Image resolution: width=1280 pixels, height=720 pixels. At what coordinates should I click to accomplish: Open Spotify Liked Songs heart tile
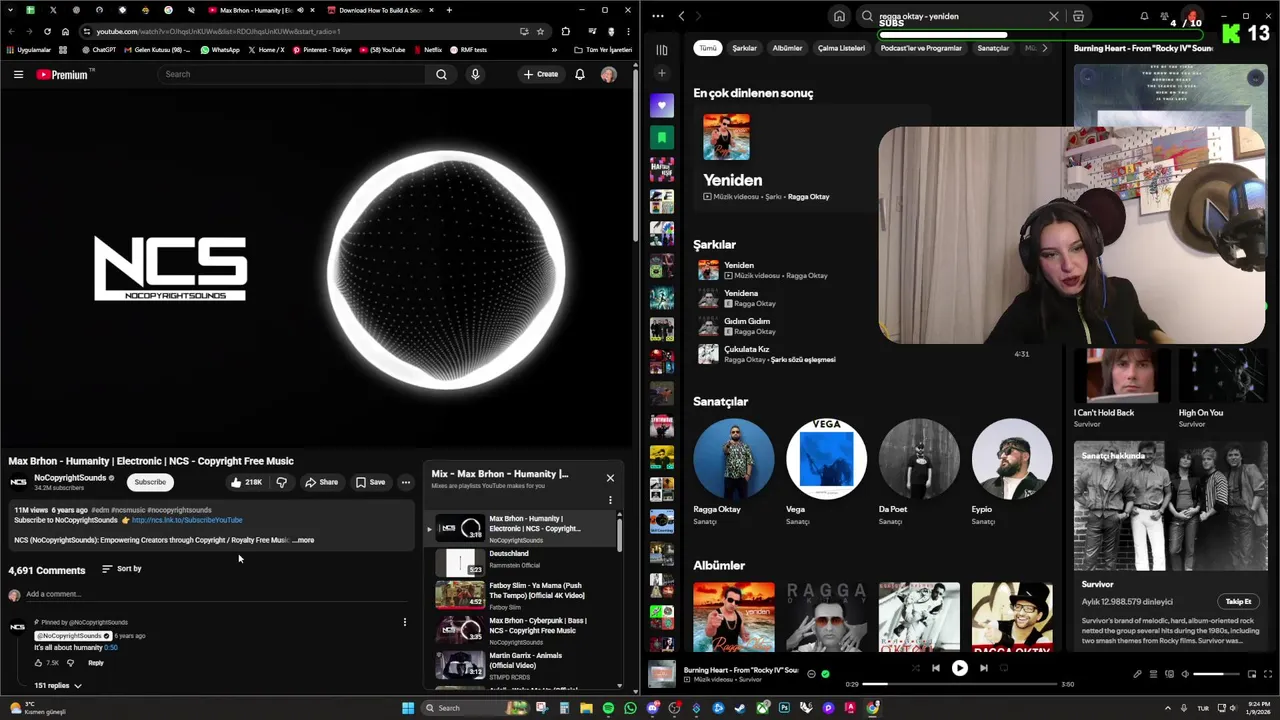pos(661,105)
